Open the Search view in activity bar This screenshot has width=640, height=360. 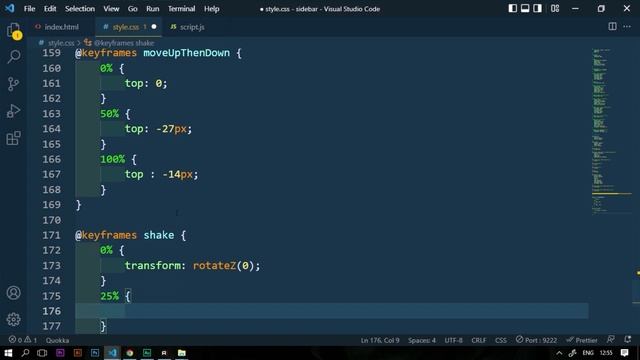click(x=13, y=56)
